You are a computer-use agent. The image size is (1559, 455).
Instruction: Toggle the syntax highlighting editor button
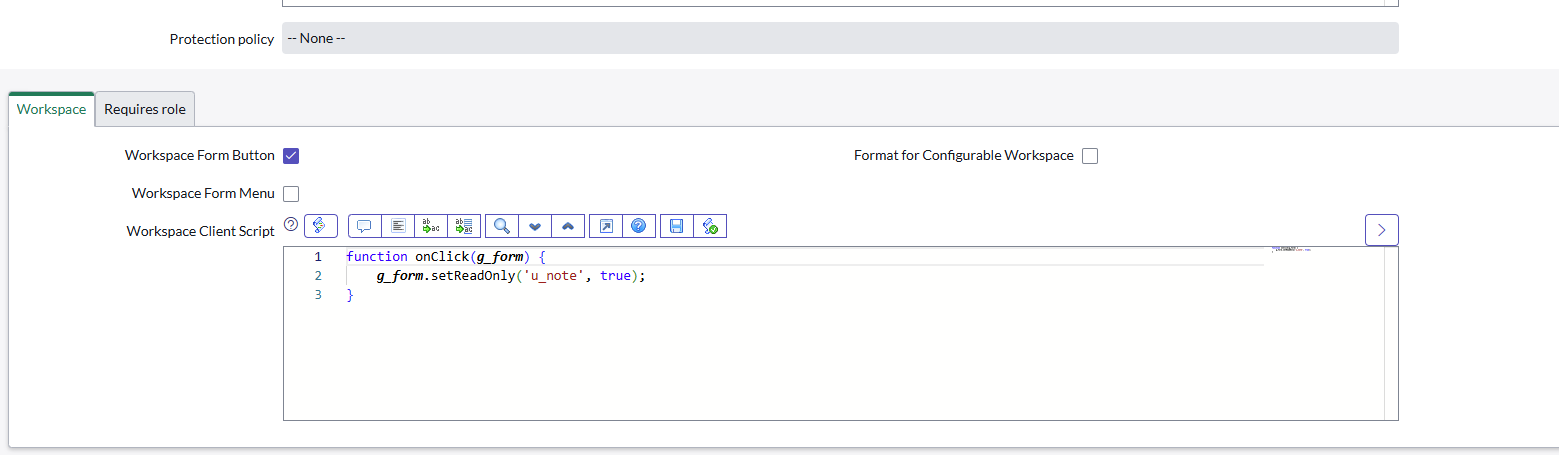320,226
